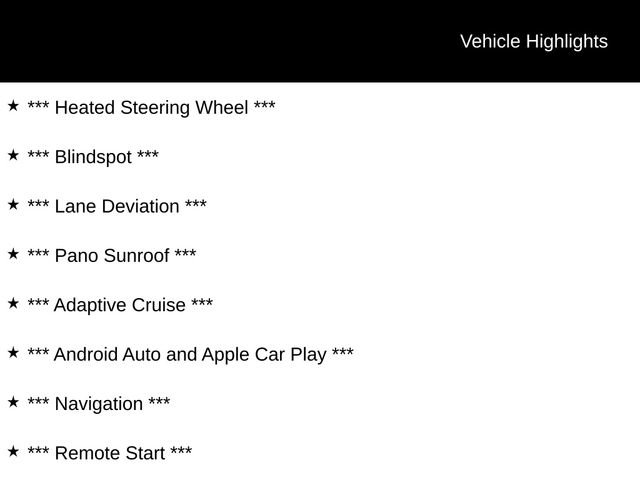The image size is (640, 480).
Task: Select the Lane Deviation highlight text
Action: [117, 206]
